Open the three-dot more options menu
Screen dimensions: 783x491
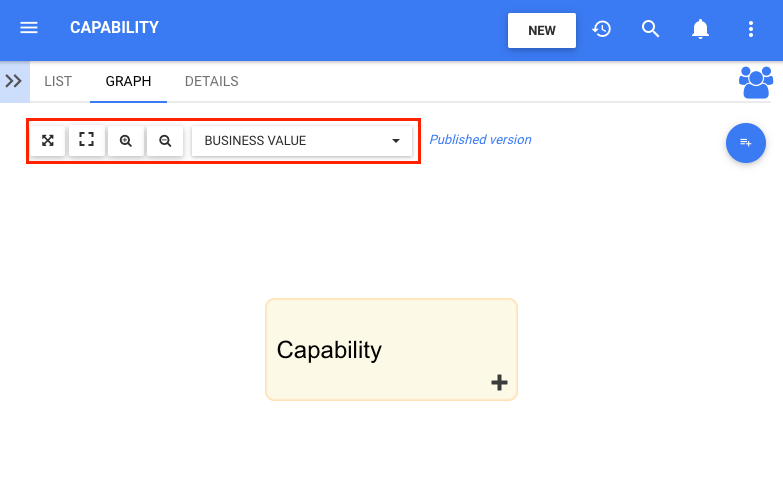tap(751, 29)
